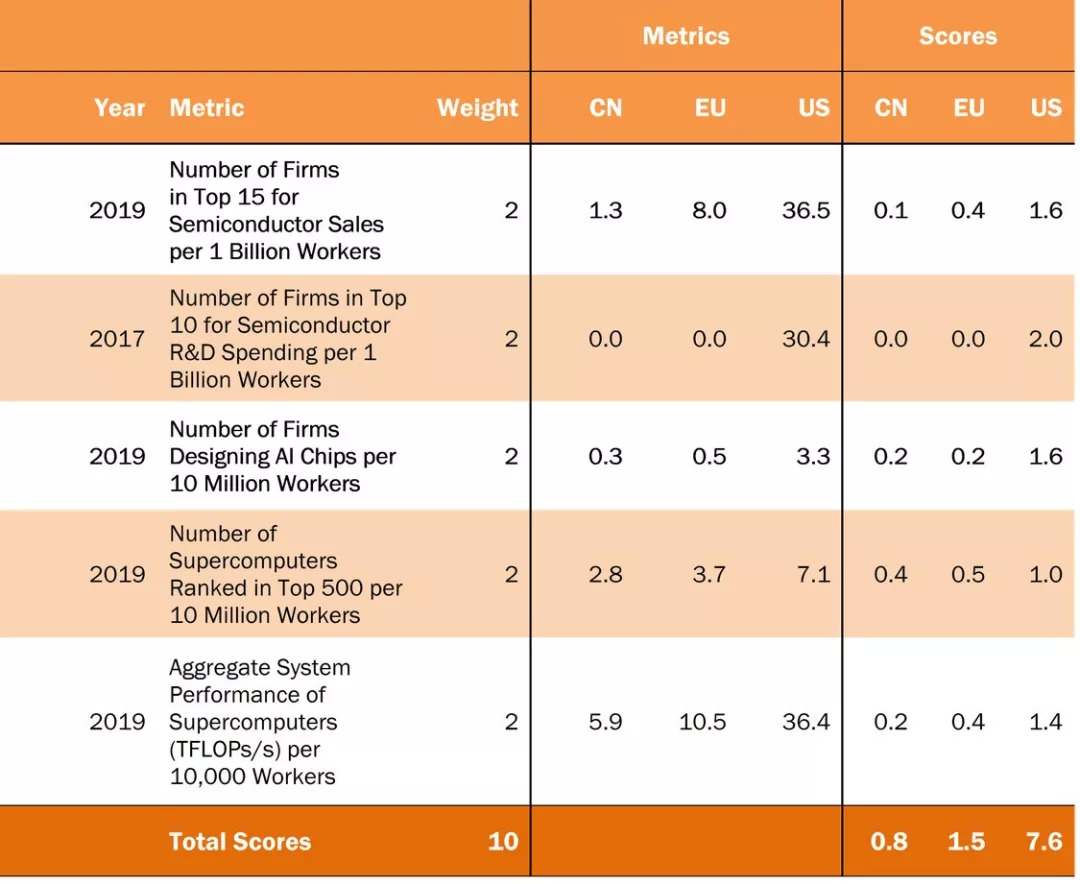Select the US total score 7.6
1080x884 pixels.
1043,842
